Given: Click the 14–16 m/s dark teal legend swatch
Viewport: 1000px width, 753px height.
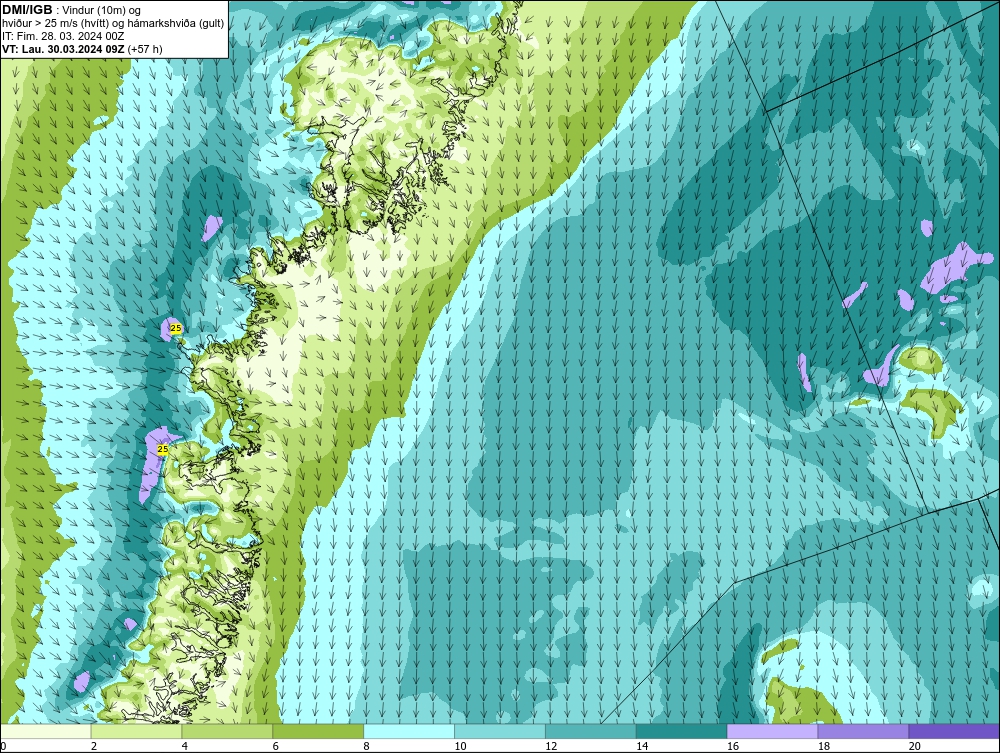Looking at the screenshot, I should pyautogui.click(x=682, y=731).
